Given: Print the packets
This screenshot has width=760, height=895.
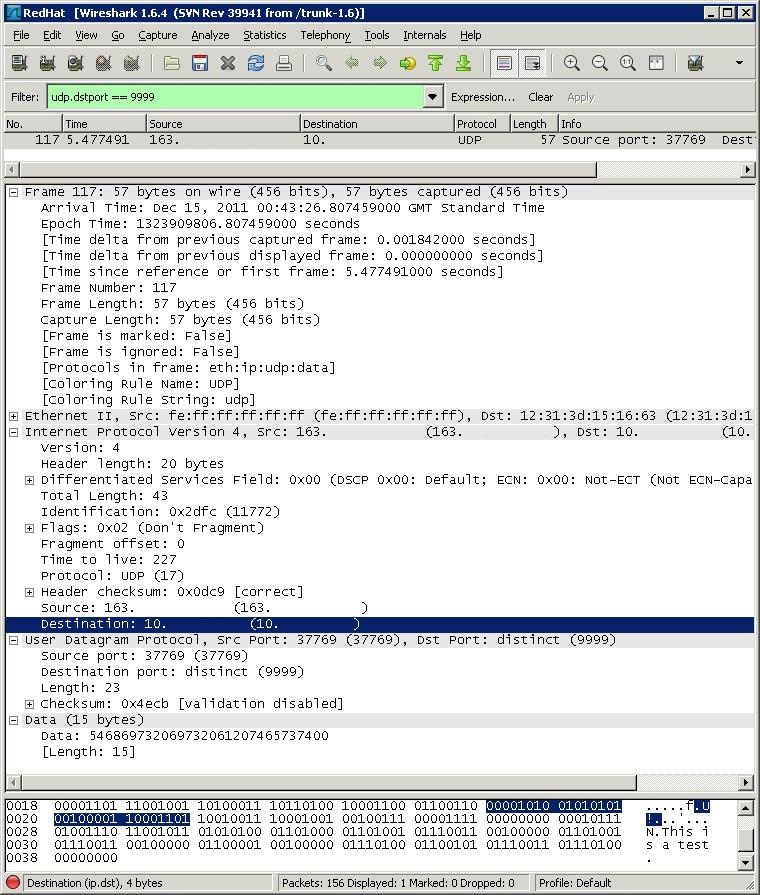Looking at the screenshot, I should (x=284, y=63).
